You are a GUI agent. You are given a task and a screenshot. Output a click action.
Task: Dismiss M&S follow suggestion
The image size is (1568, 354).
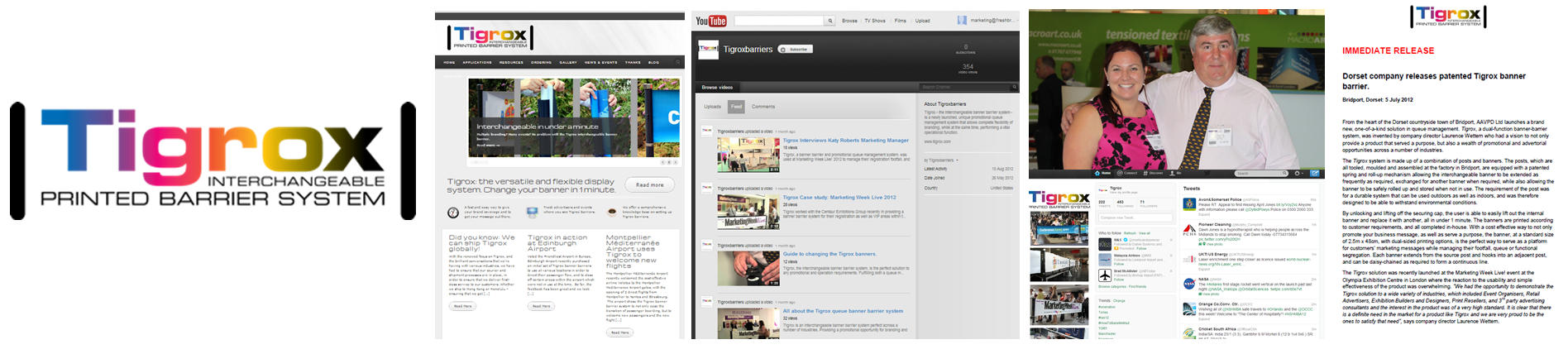pyautogui.click(x=1171, y=240)
